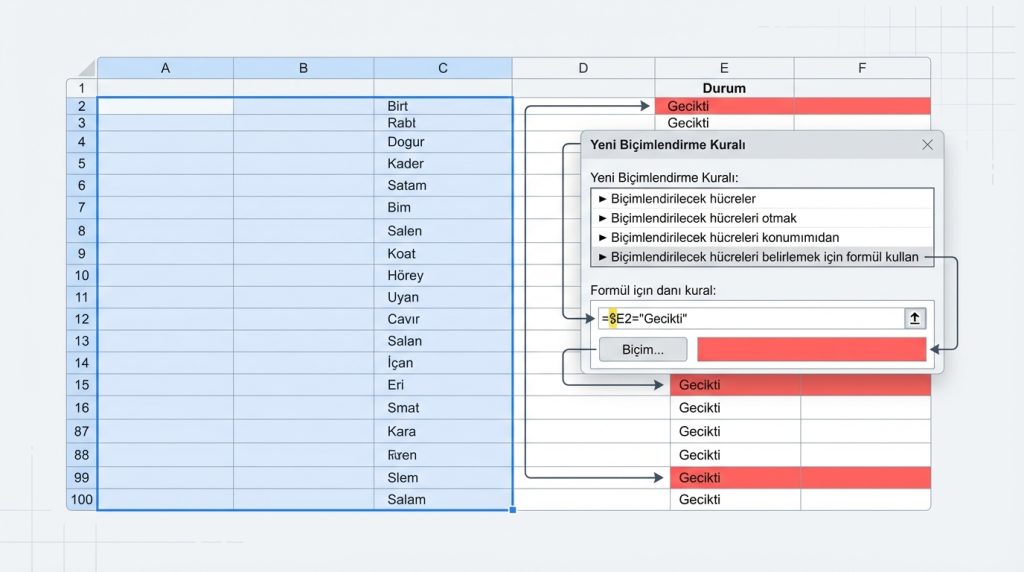Select column A header

(165, 68)
